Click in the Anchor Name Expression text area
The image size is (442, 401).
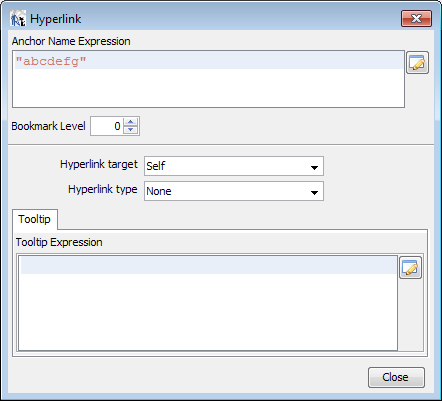208,79
